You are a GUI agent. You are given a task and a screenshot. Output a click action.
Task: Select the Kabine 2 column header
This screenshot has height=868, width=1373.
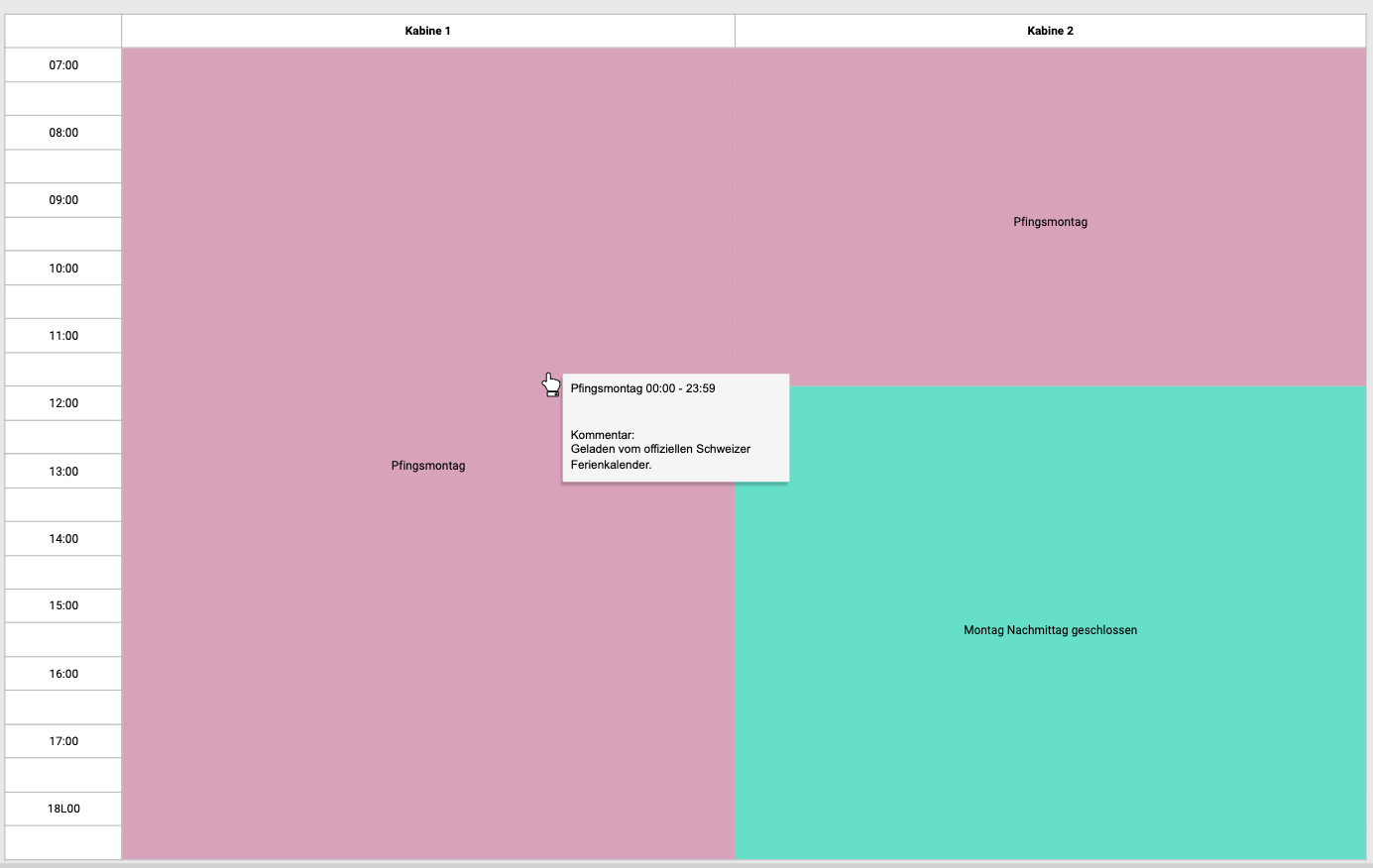point(1050,31)
